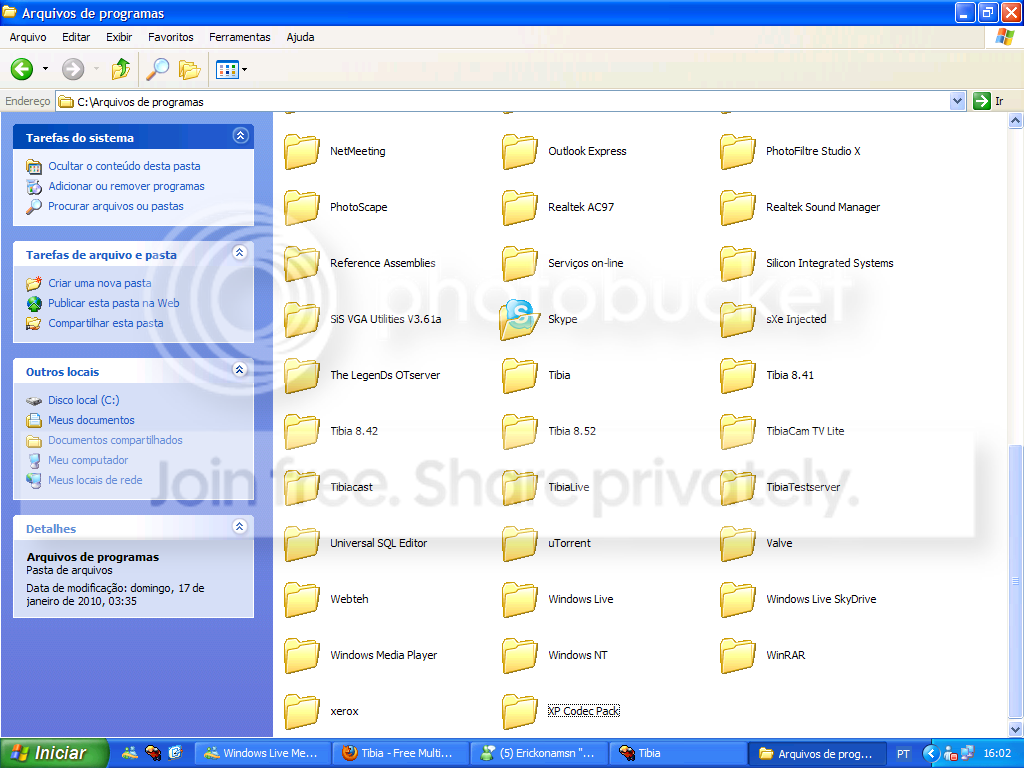
Task: Collapse the Detalhes panel
Action: click(239, 527)
